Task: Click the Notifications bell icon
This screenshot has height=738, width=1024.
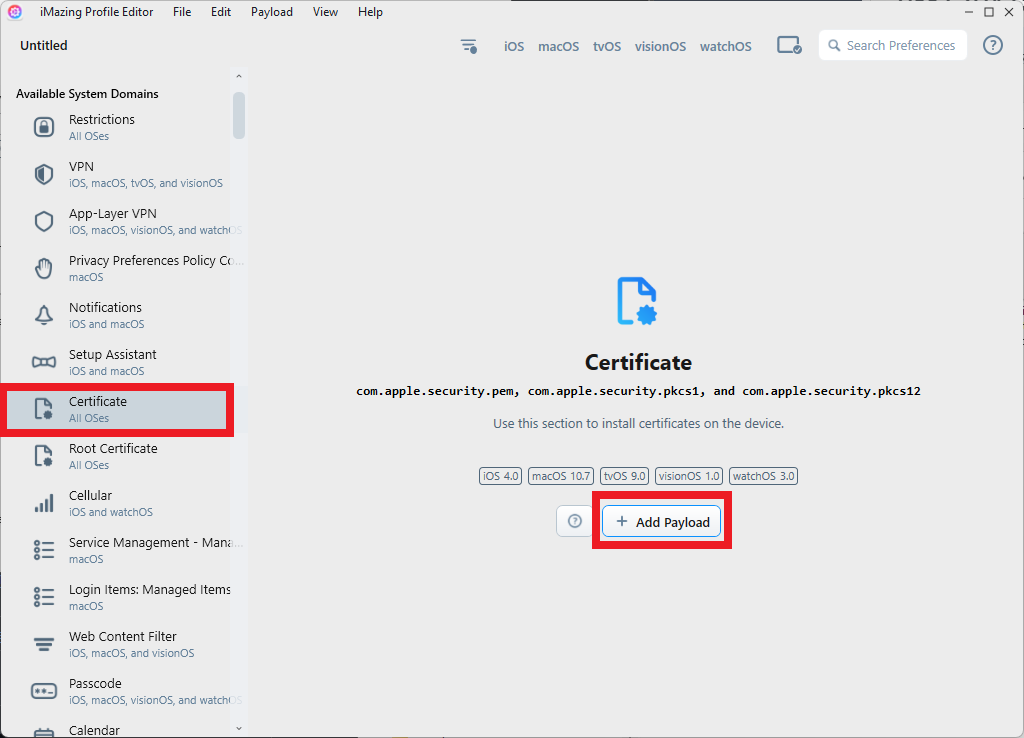Action: (44, 315)
